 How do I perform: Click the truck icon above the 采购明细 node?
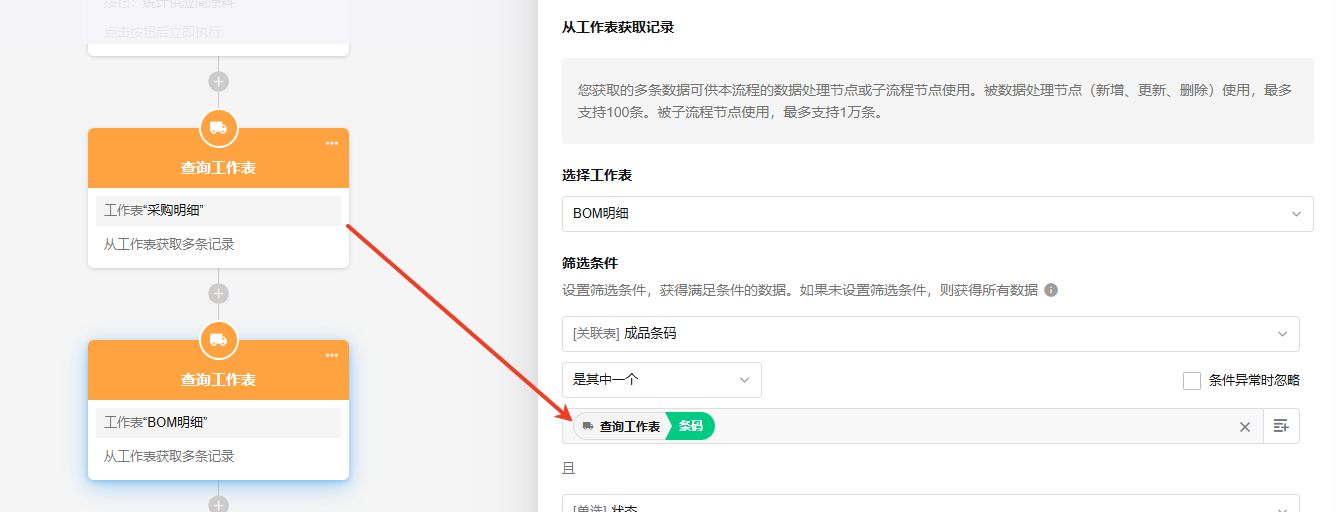coord(218,128)
